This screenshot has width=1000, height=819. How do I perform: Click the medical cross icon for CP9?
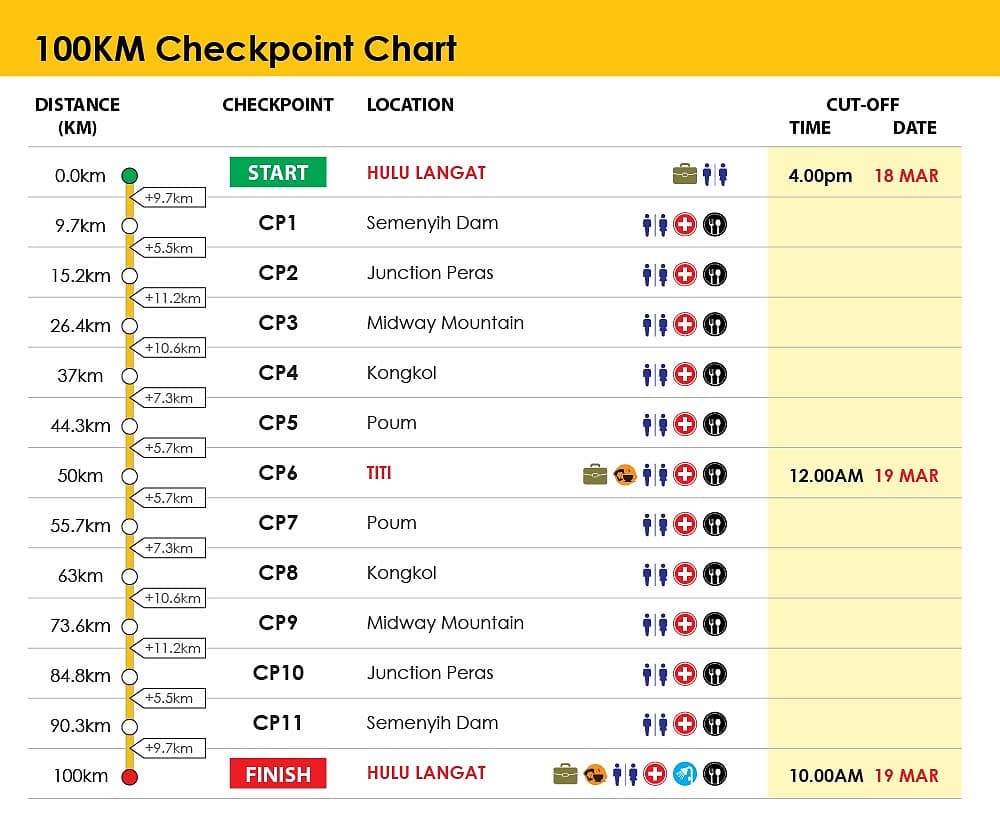pyautogui.click(x=685, y=624)
